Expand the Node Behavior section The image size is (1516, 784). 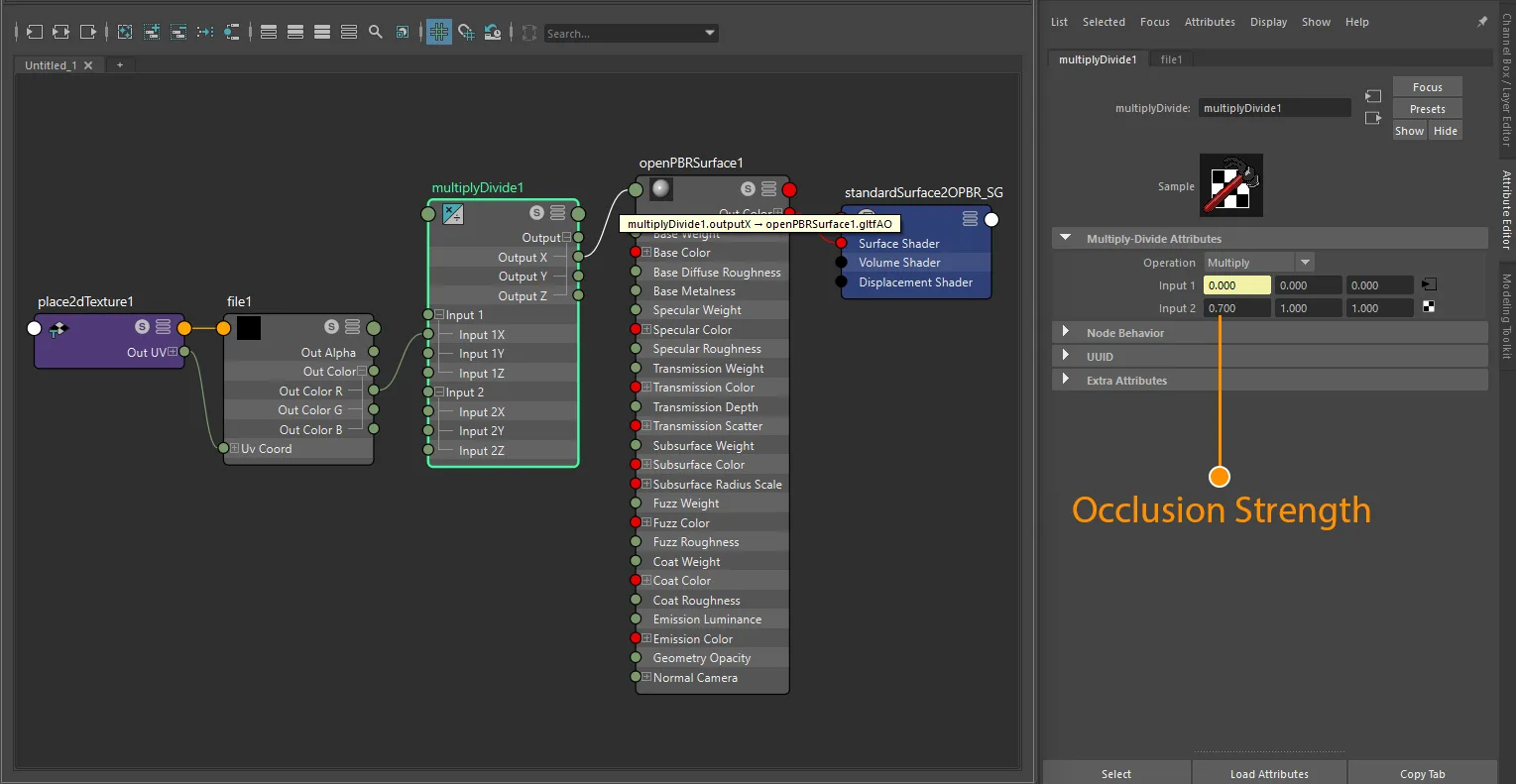pos(1066,332)
